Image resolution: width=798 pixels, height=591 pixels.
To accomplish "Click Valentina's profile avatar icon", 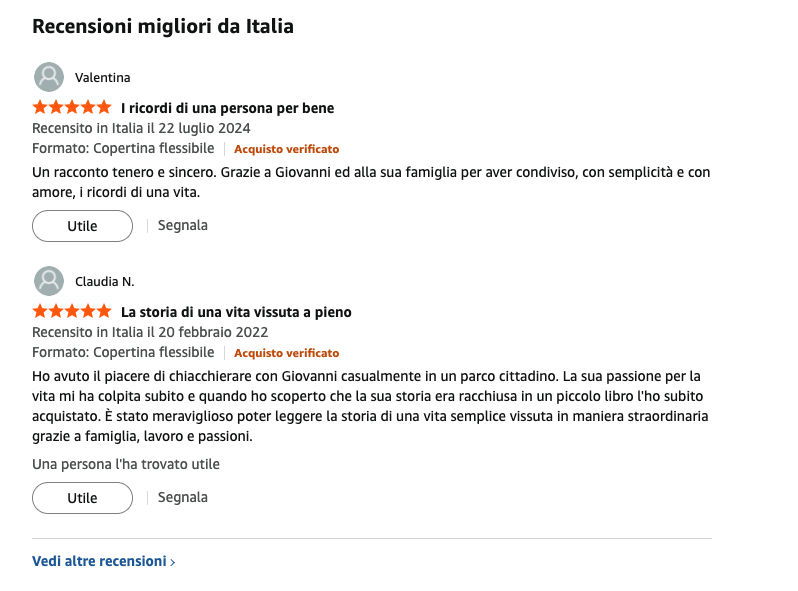I will coord(49,77).
